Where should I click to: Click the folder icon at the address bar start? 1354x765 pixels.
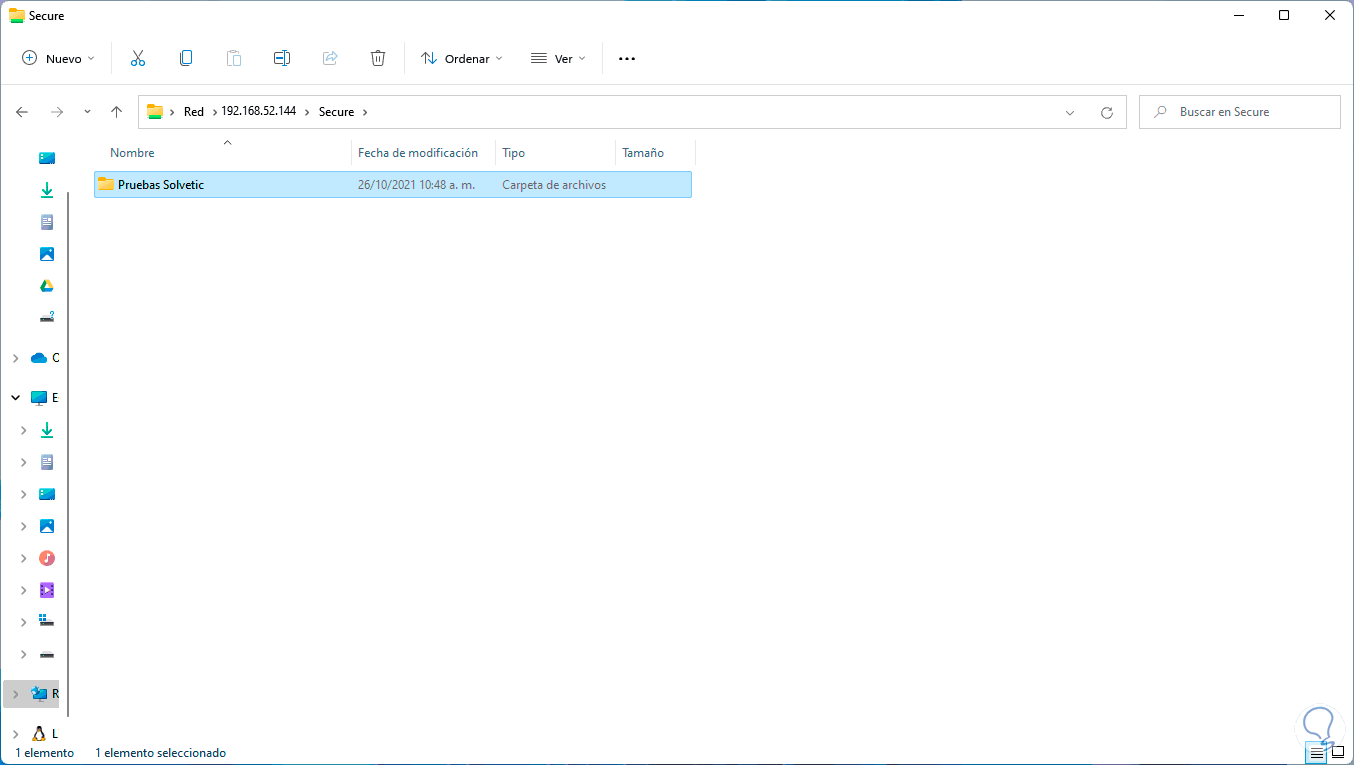tap(155, 112)
